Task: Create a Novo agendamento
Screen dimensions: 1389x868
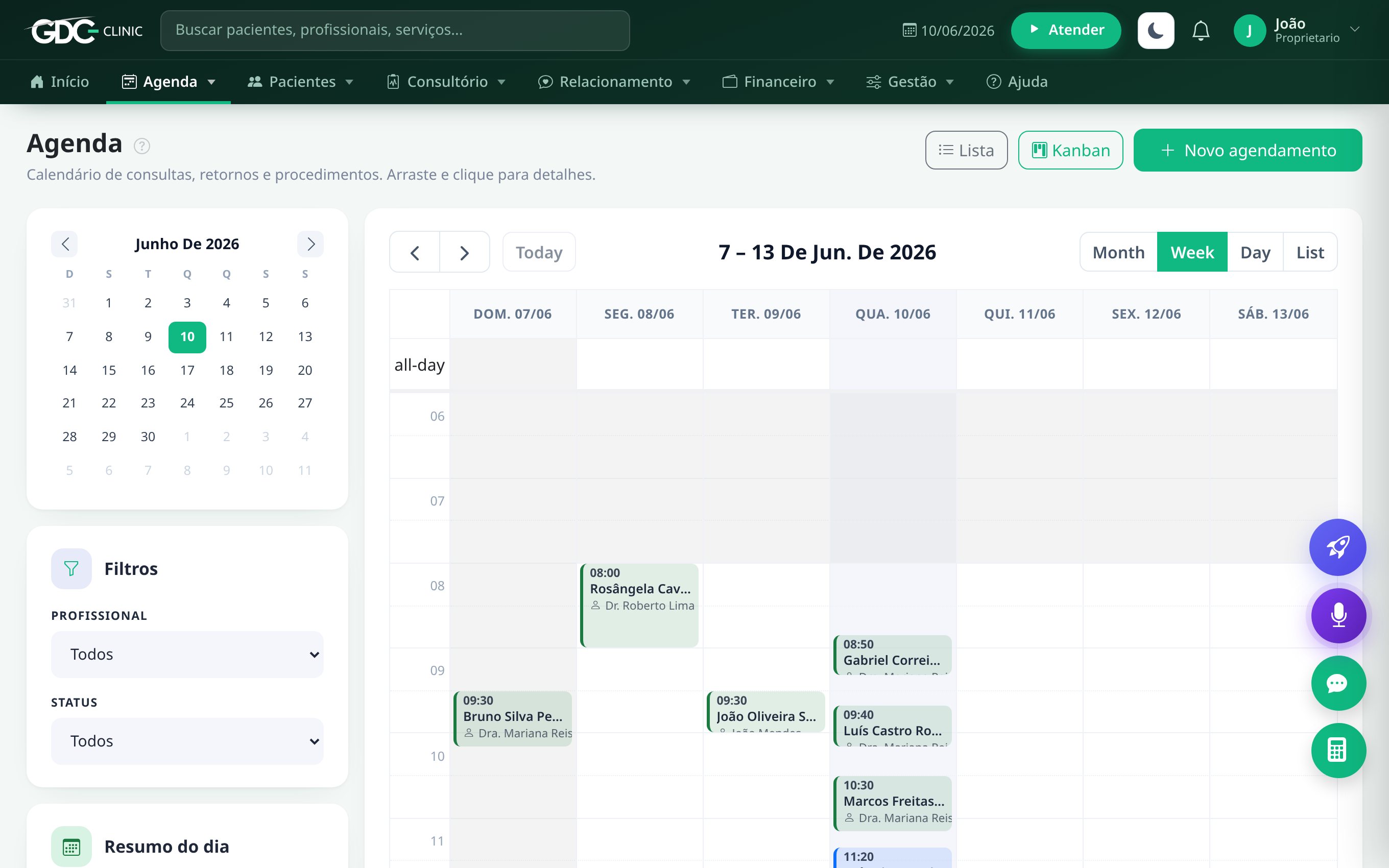Action: [1247, 150]
